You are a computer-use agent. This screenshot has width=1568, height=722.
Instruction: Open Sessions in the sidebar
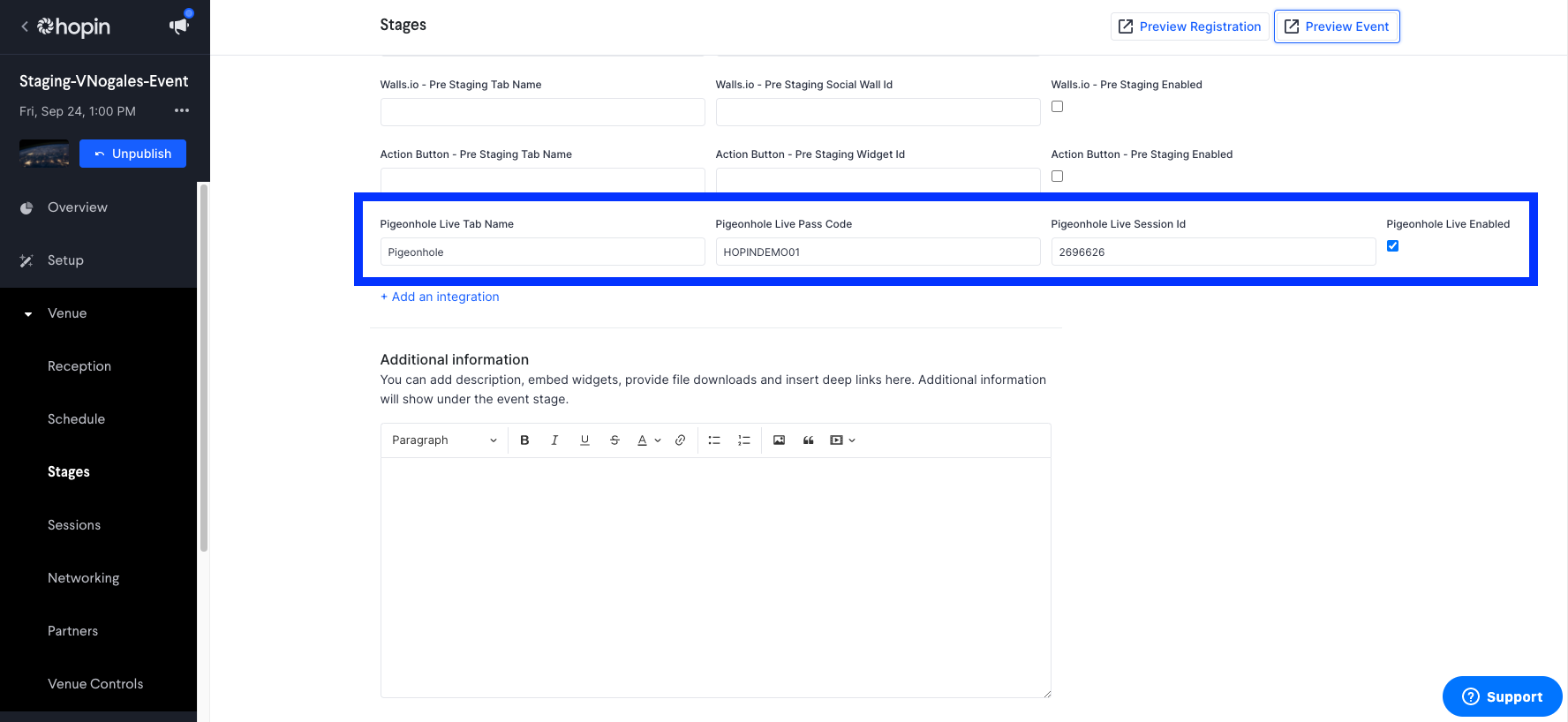(x=74, y=525)
